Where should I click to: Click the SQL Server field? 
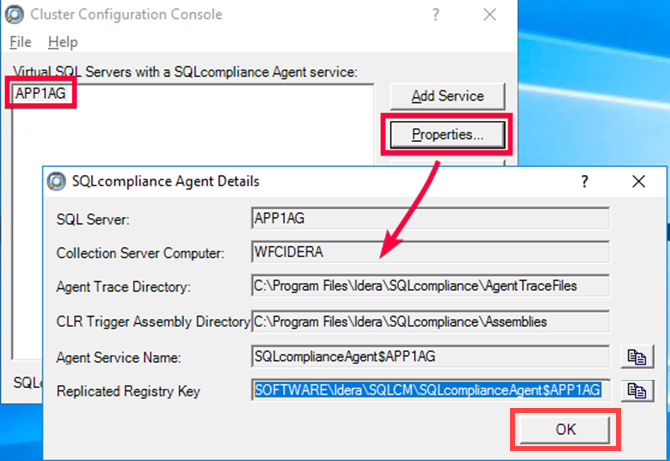coord(430,216)
